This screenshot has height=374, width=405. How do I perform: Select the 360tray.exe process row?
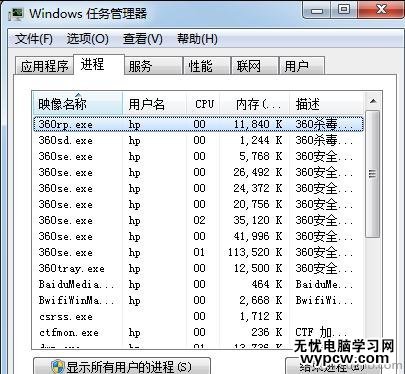[x=199, y=268]
